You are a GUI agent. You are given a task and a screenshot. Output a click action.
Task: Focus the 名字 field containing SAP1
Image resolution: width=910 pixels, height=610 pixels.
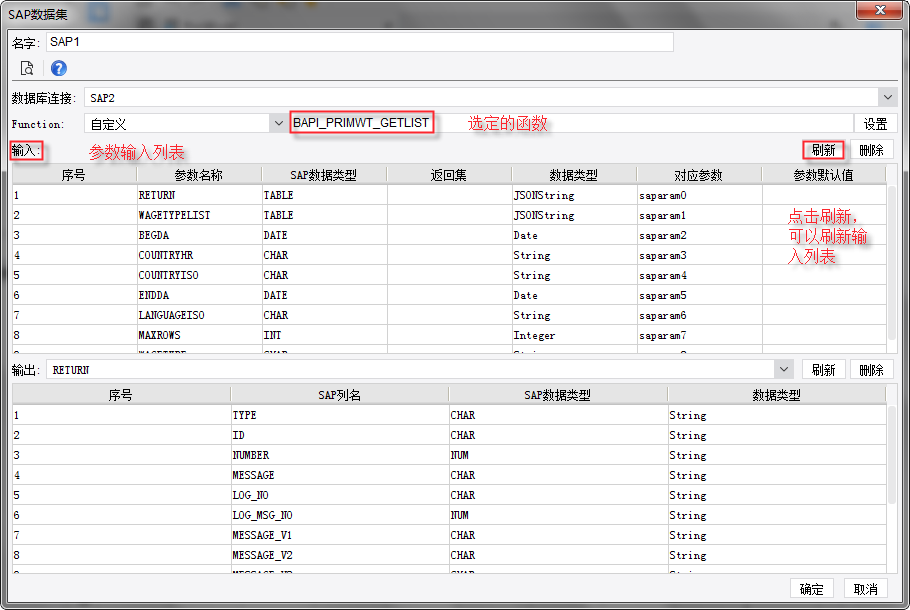(x=360, y=42)
